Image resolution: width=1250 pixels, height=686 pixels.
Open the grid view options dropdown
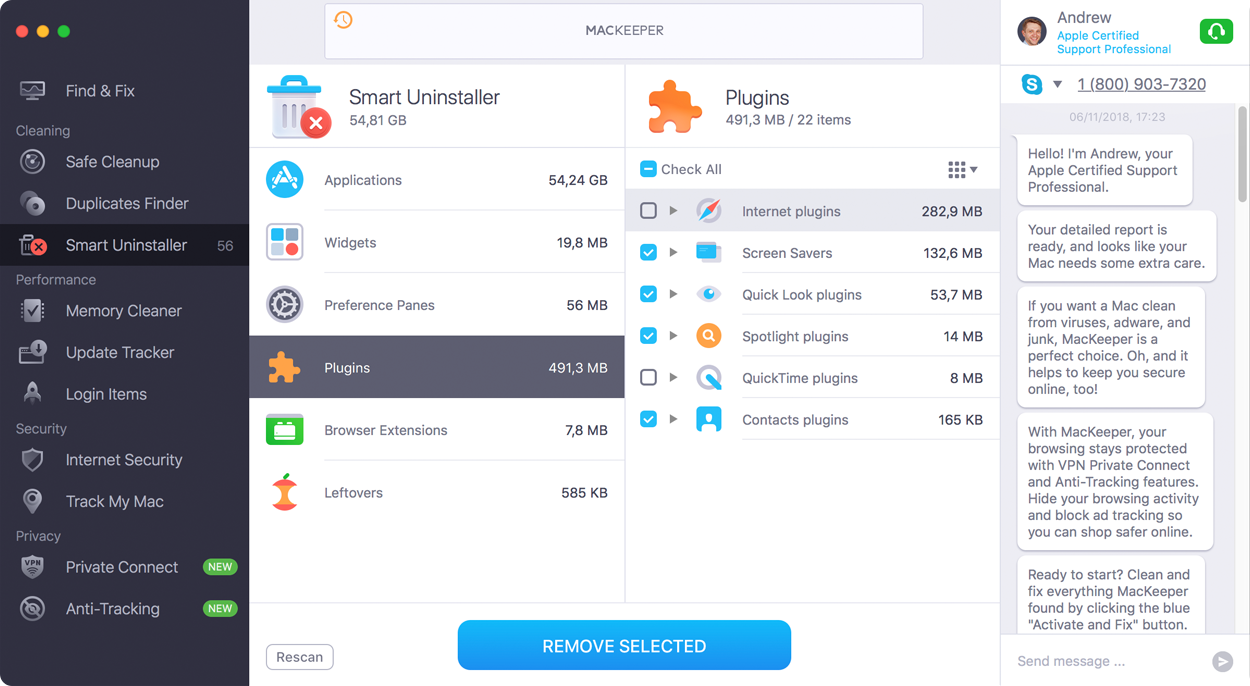click(x=963, y=170)
